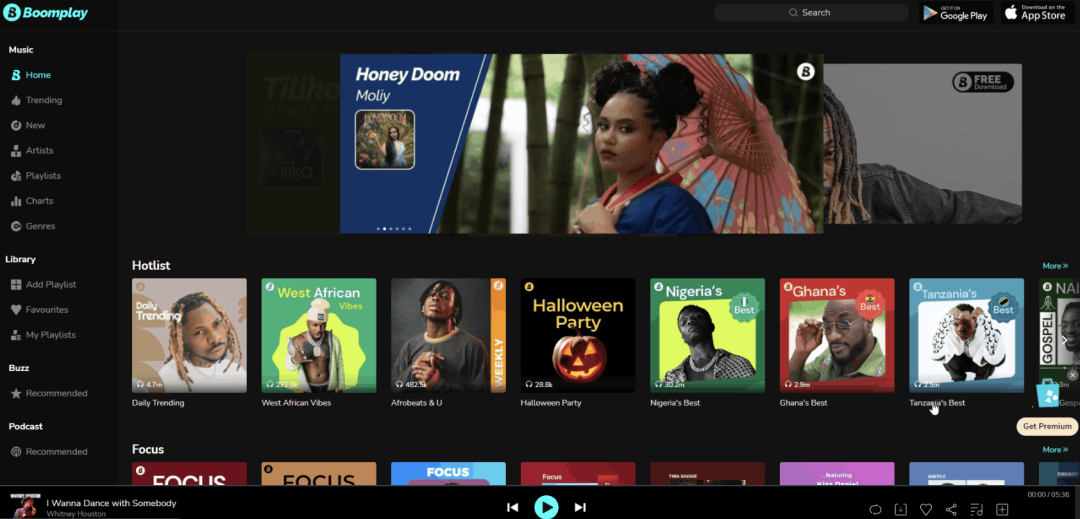Open the Afrobeats & U cover

448,335
